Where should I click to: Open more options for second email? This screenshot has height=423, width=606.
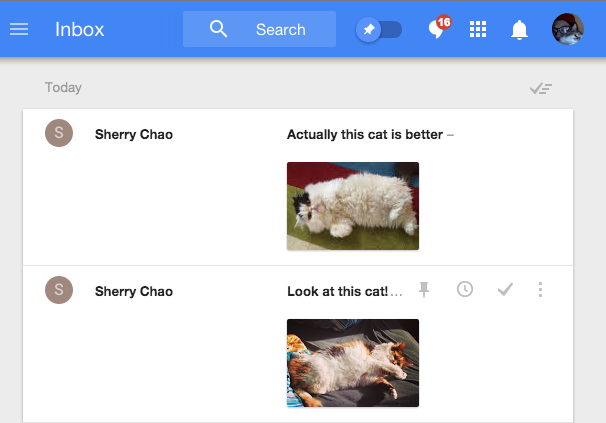point(541,290)
